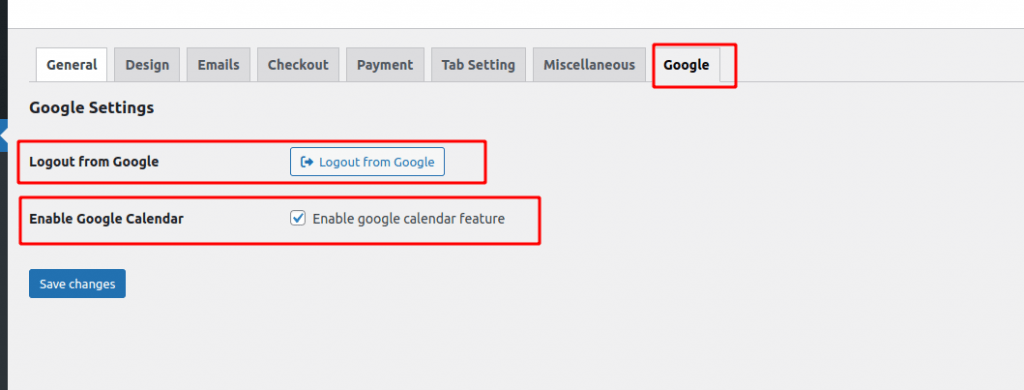Uncheck Enable google calendar feature checkbox
Viewport: 1024px width, 390px height.
[x=298, y=219]
